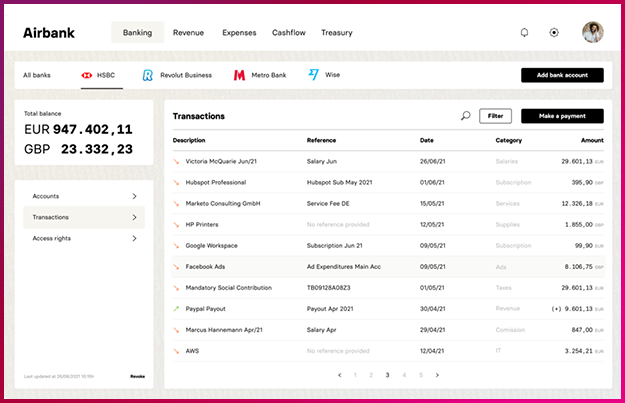625x403 pixels.
Task: Click the amount 12.326,18 EUR
Action: click(582, 204)
